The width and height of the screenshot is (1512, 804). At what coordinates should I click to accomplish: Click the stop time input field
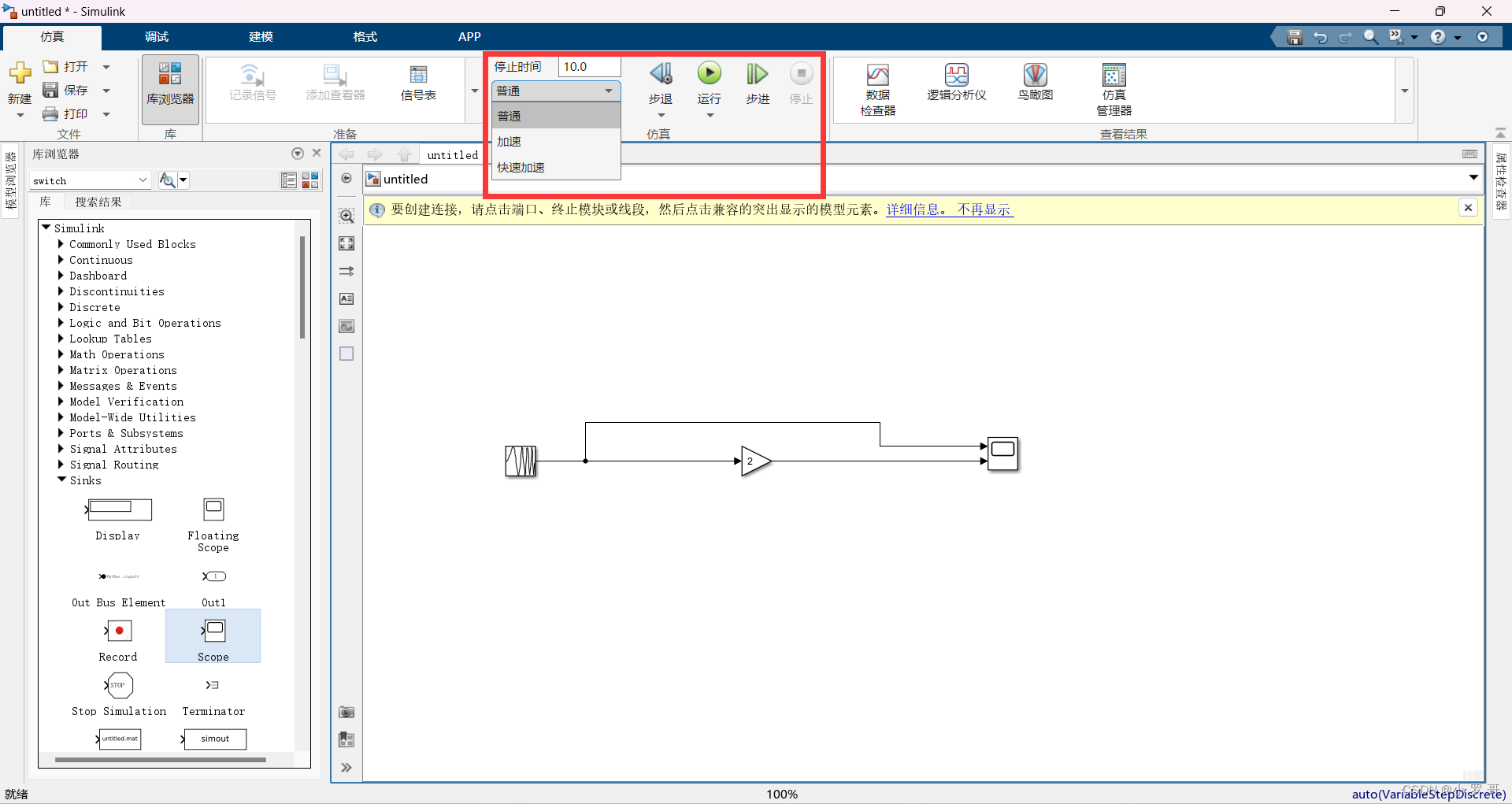(x=589, y=67)
